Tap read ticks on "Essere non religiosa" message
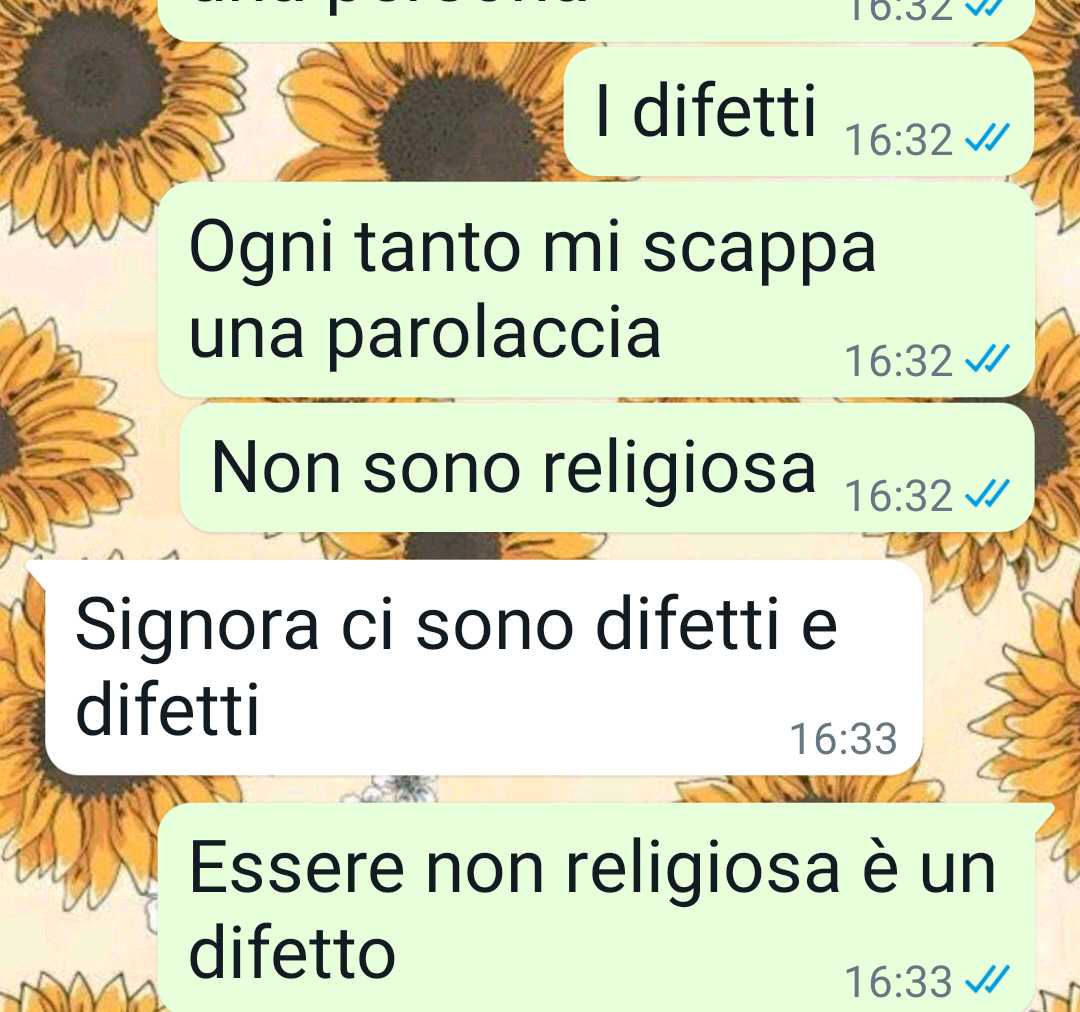Image resolution: width=1080 pixels, height=1012 pixels. (x=987, y=979)
